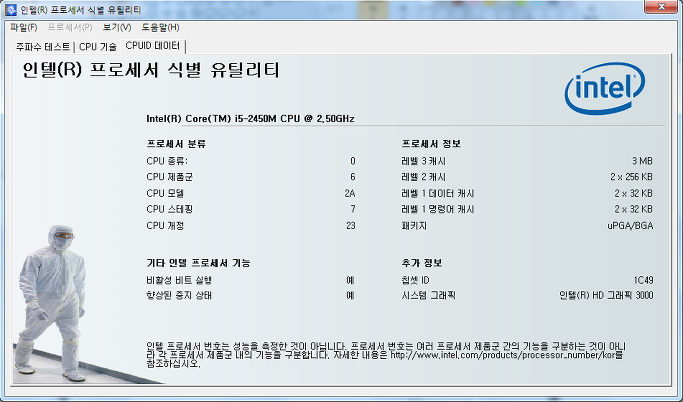Select the CPUID 데이터 tab
This screenshot has height=402, width=683.
pyautogui.click(x=152, y=46)
